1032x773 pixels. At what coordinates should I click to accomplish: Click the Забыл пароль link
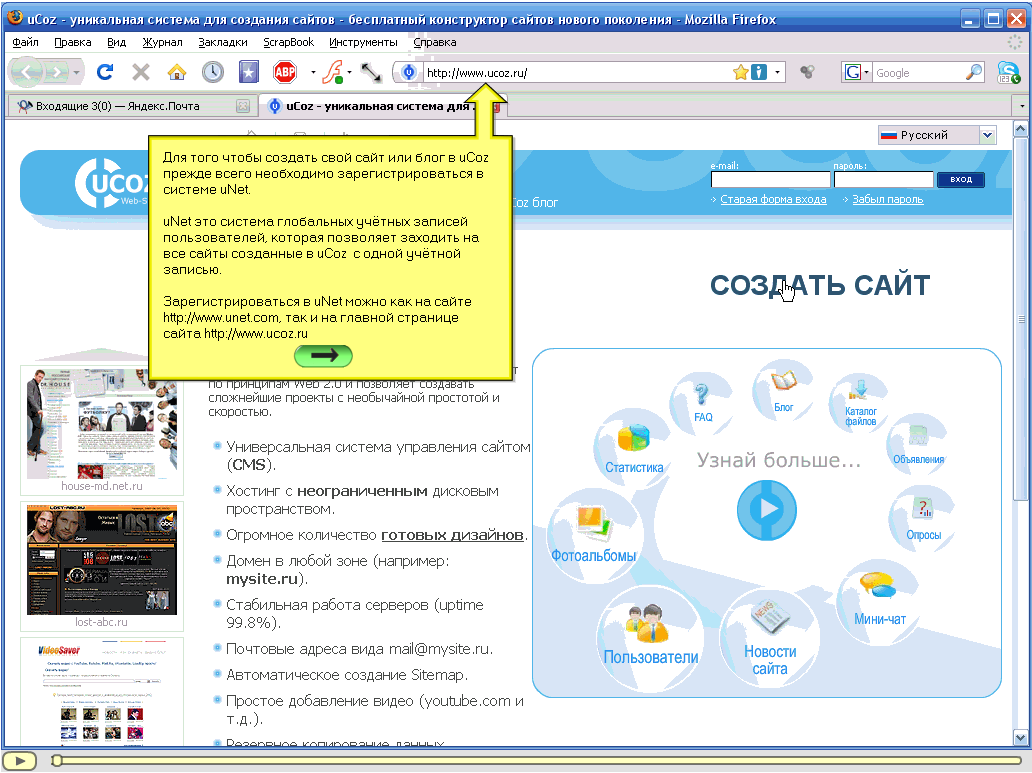coord(887,199)
